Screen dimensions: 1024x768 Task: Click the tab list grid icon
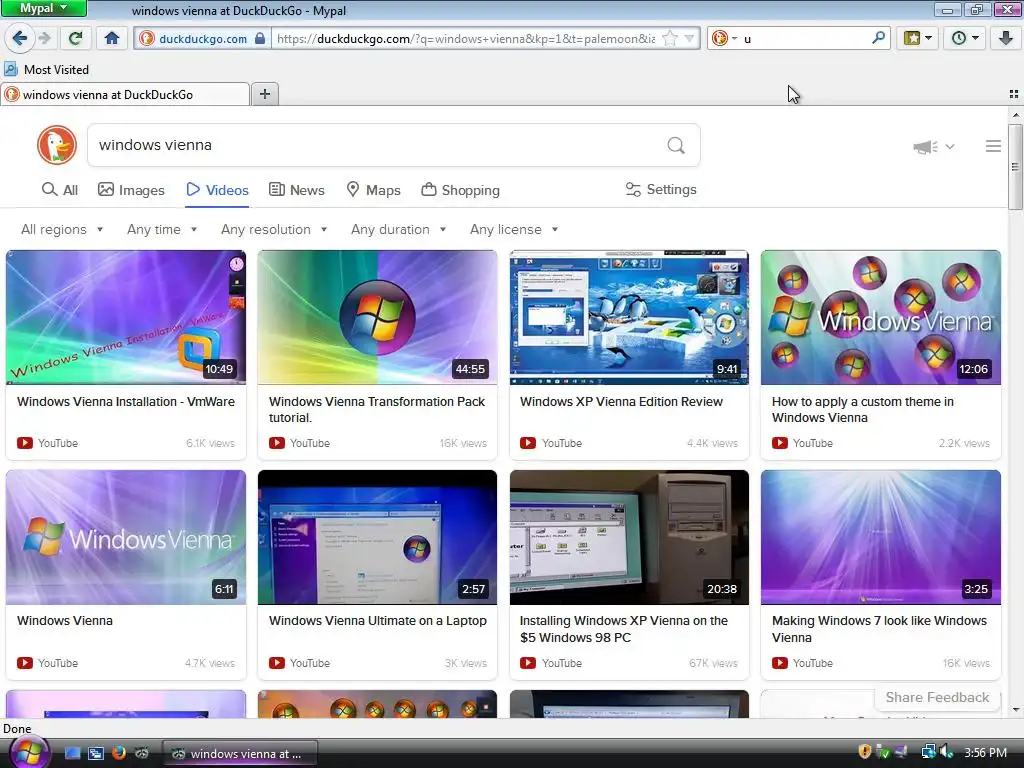tap(1014, 94)
